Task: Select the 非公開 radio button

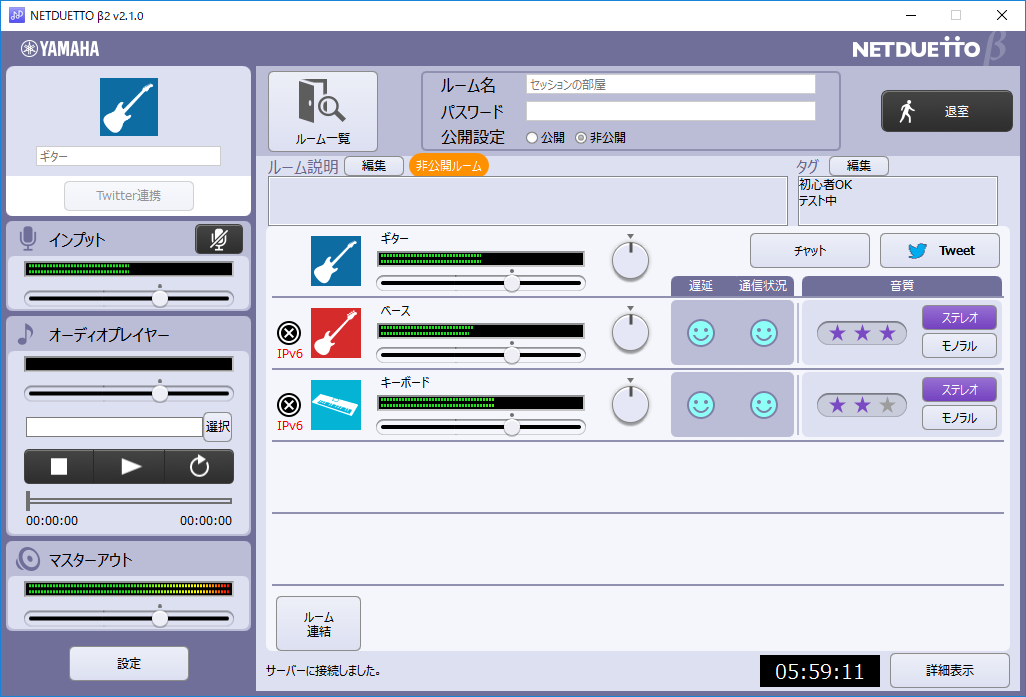Action: (580, 138)
